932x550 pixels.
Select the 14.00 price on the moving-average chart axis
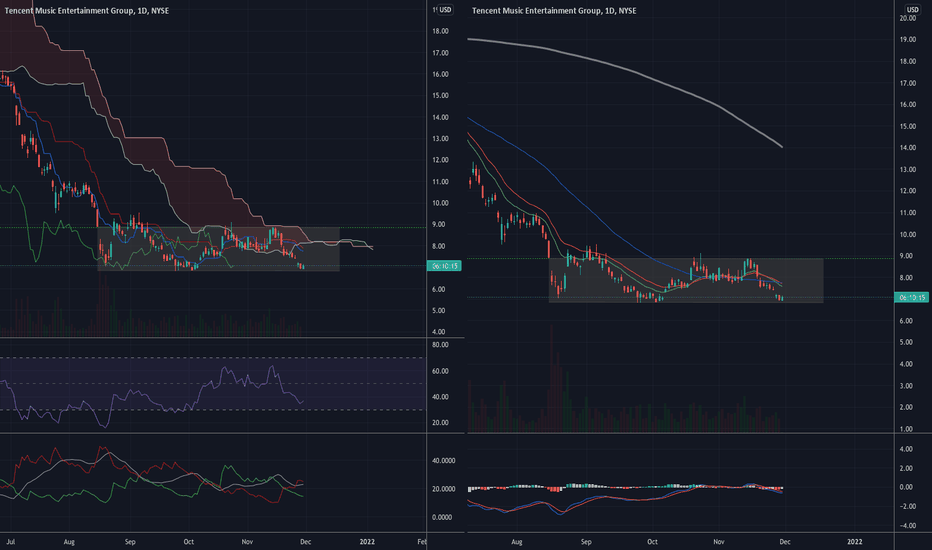point(908,148)
